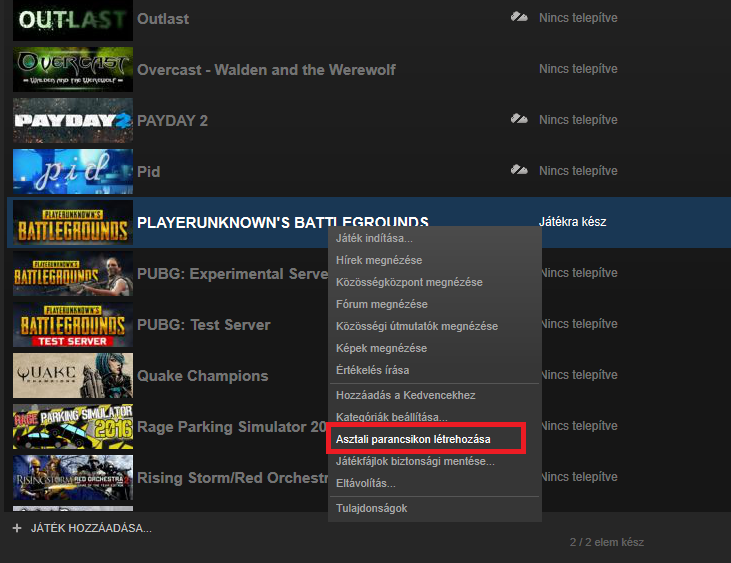
Task: Click the cloud sync icon in PAYDAY 2 row
Action: pos(519,119)
